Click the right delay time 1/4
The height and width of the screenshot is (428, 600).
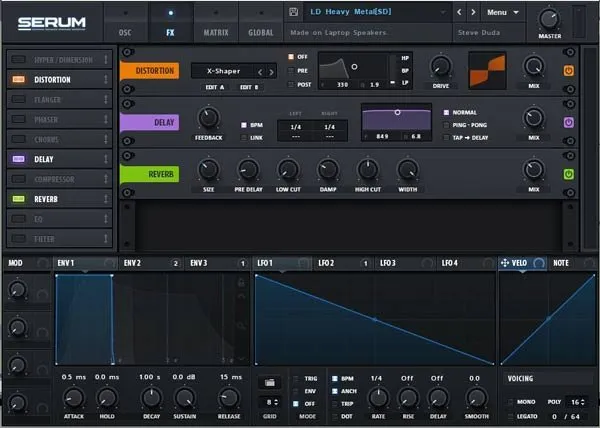point(329,127)
